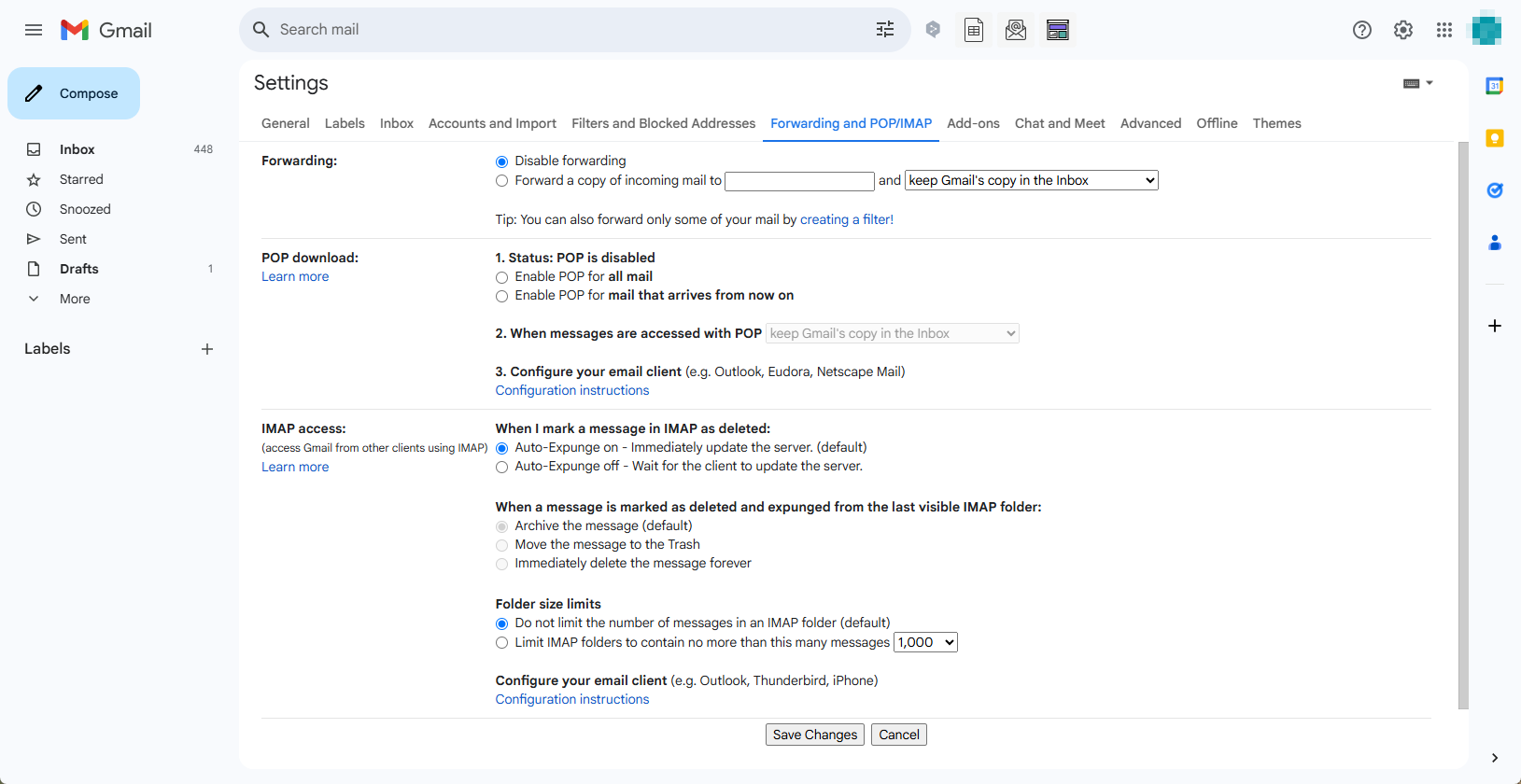This screenshot has height=784, width=1521.
Task: Open Filters and Blocked Addresses tab
Action: [663, 123]
